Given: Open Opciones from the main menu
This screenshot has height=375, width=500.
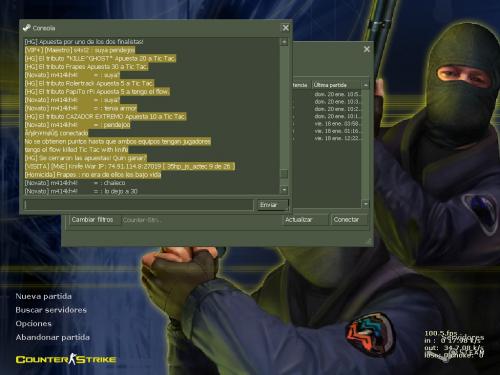Looking at the screenshot, I should (33, 324).
